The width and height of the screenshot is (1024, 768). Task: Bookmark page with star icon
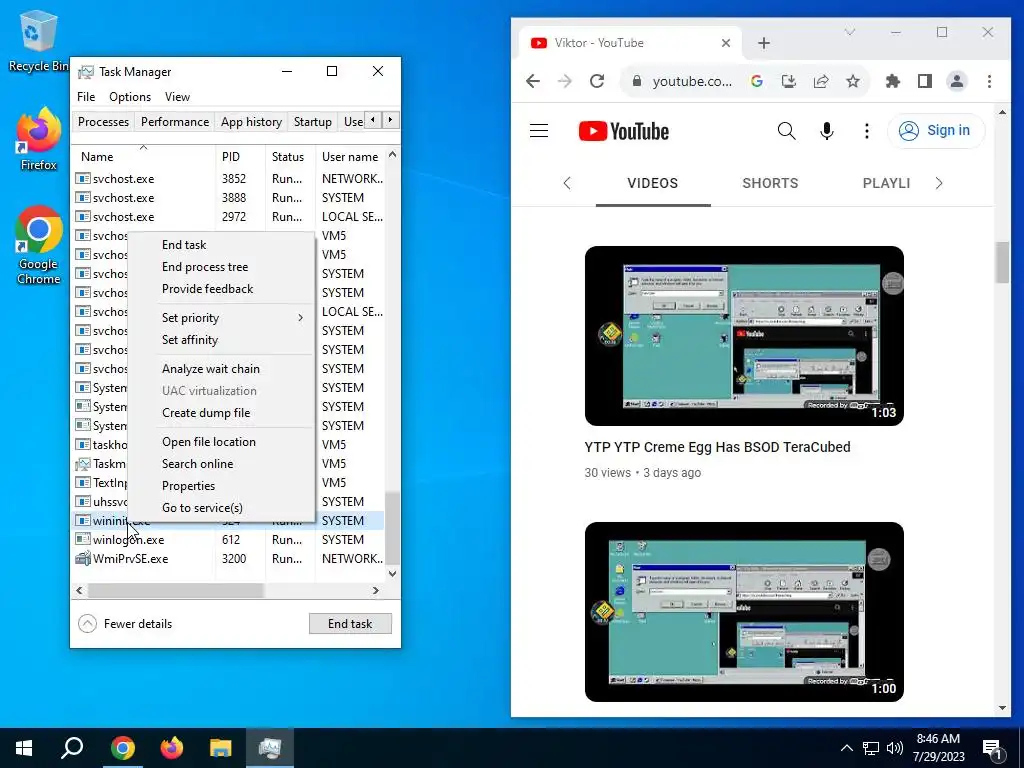[x=853, y=81]
